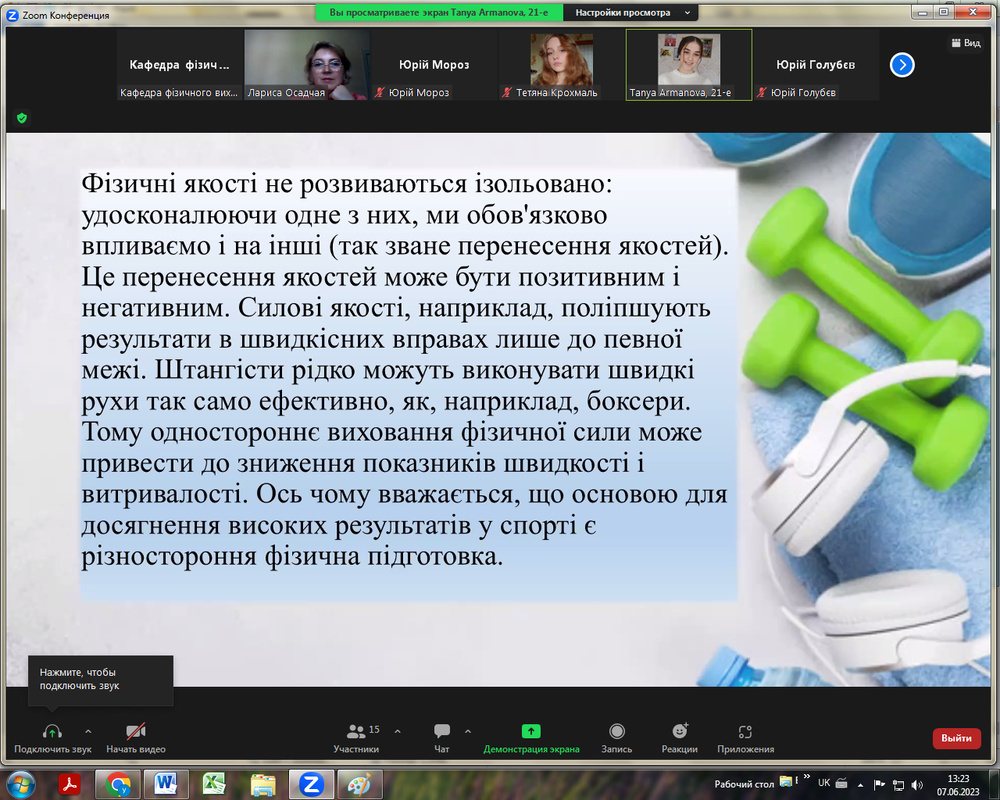Open the Настройки просмотра dropdown
The width and height of the screenshot is (1000, 800).
click(x=631, y=13)
